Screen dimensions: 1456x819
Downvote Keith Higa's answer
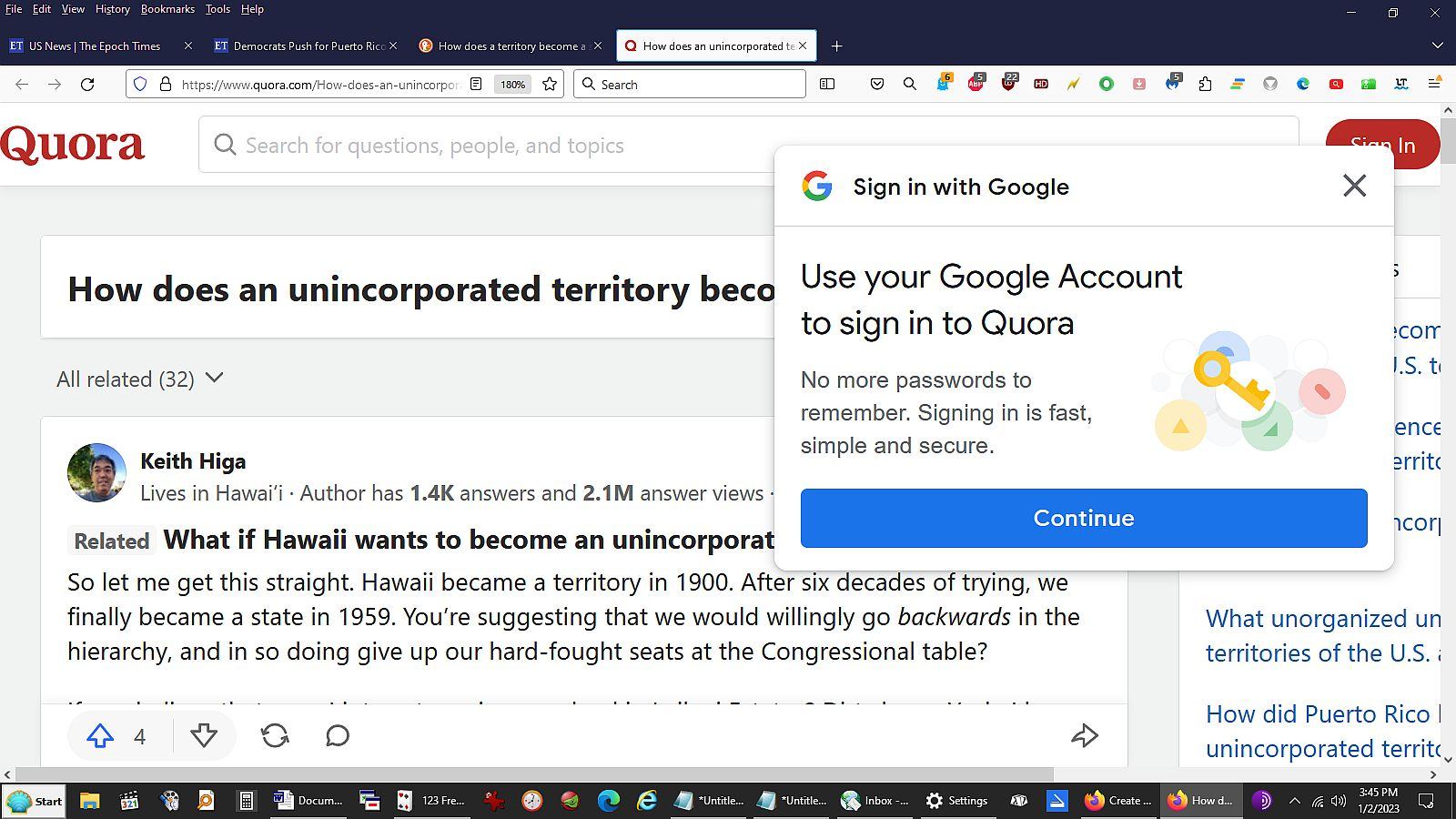[x=204, y=736]
